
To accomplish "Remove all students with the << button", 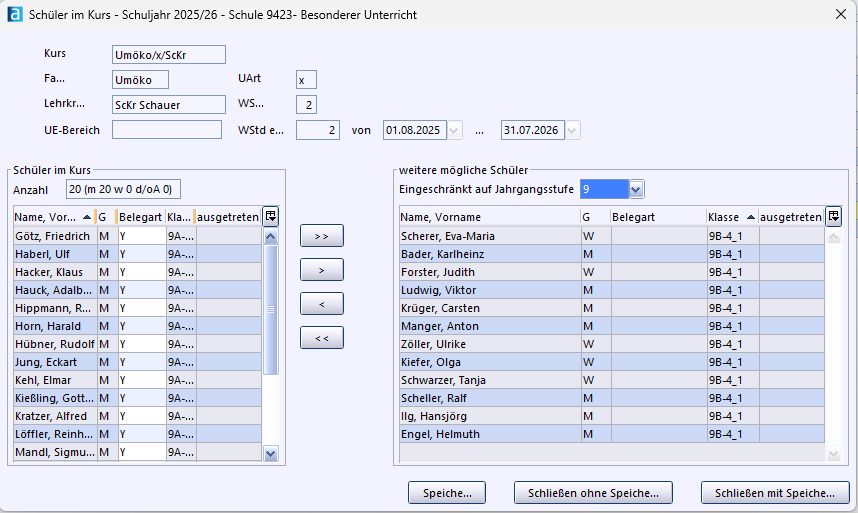I will click(x=321, y=338).
